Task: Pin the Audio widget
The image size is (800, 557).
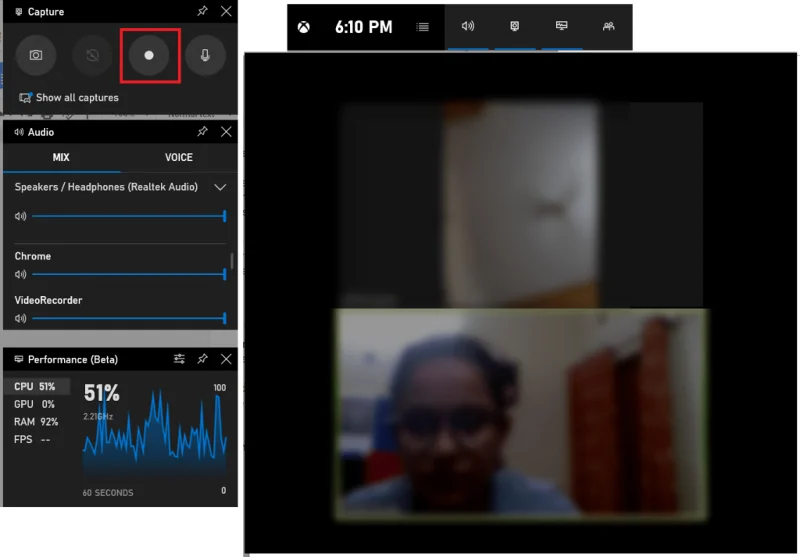Action: [202, 132]
